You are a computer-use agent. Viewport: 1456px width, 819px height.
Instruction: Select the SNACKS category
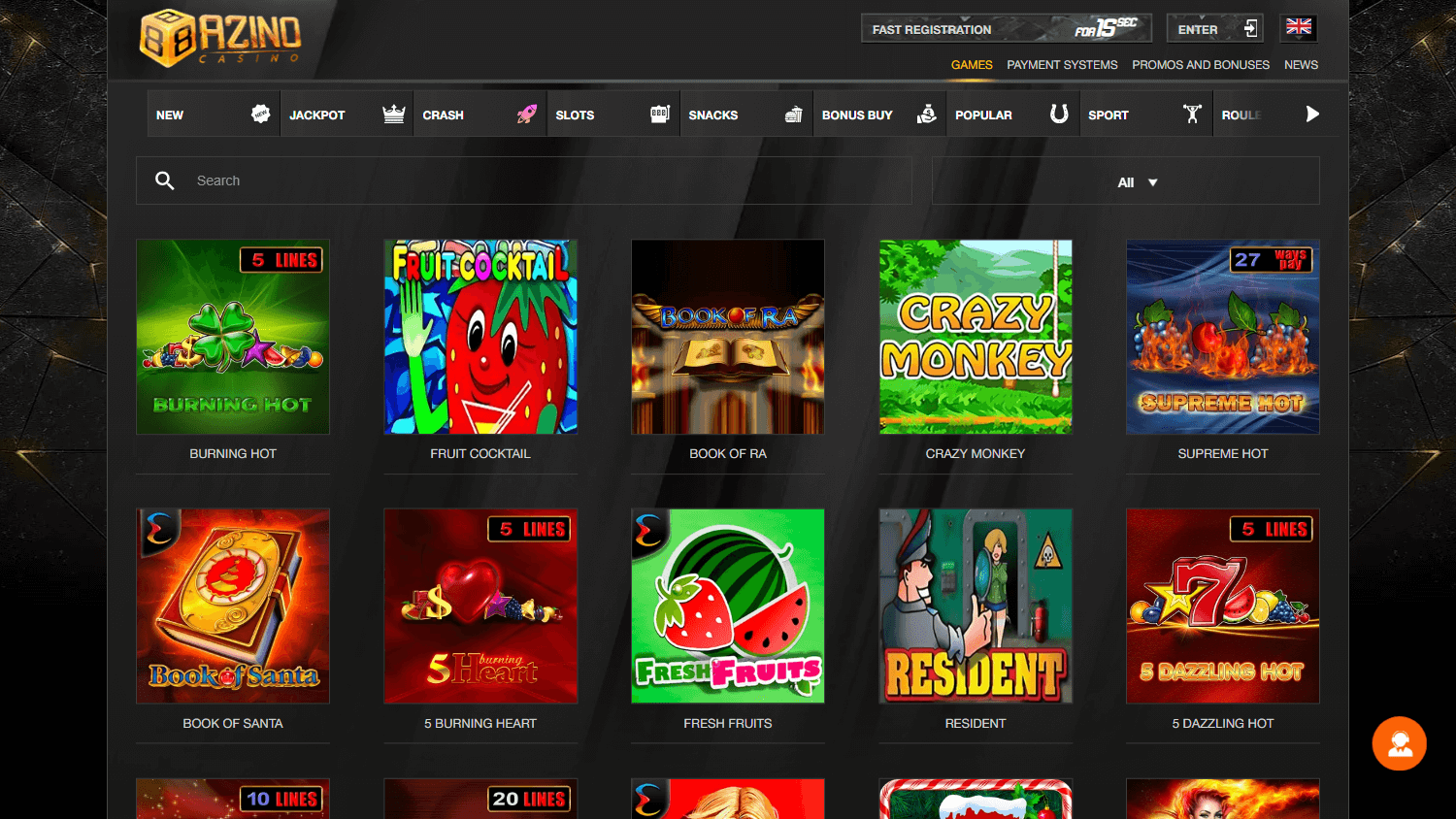[x=746, y=115]
